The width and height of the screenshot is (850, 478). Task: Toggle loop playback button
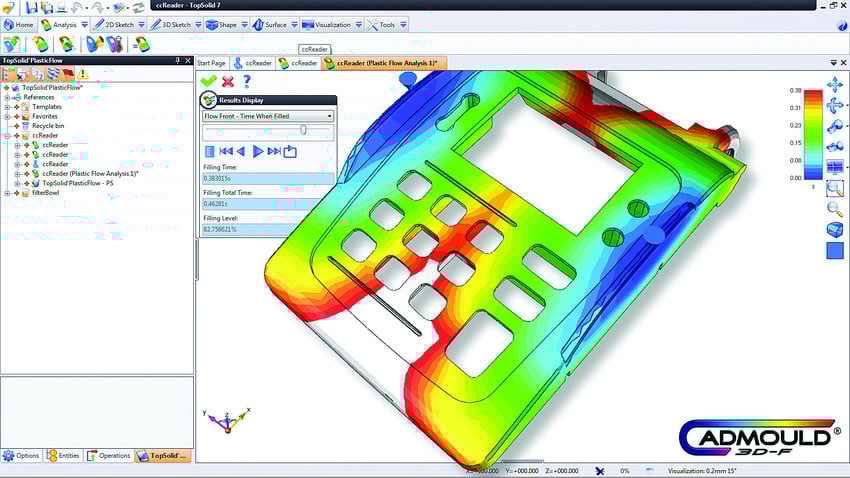click(291, 152)
